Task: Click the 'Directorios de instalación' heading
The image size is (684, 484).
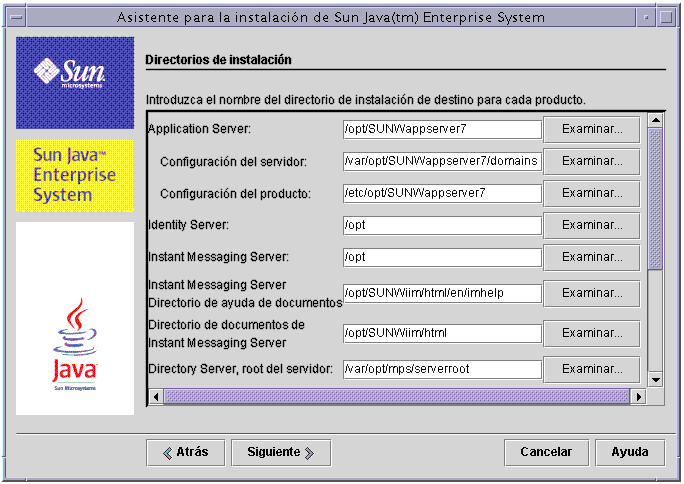Action: [219, 60]
